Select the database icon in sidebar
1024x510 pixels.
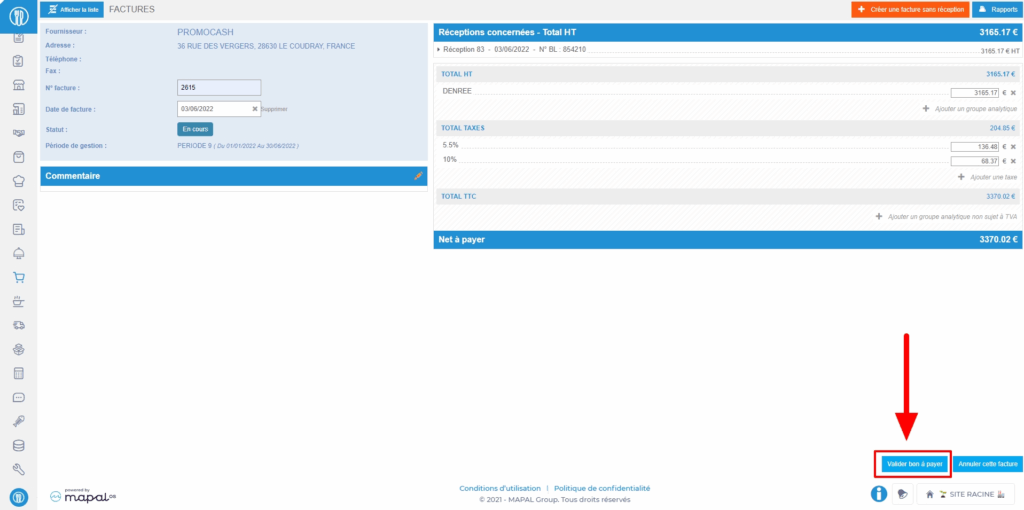pos(18,445)
